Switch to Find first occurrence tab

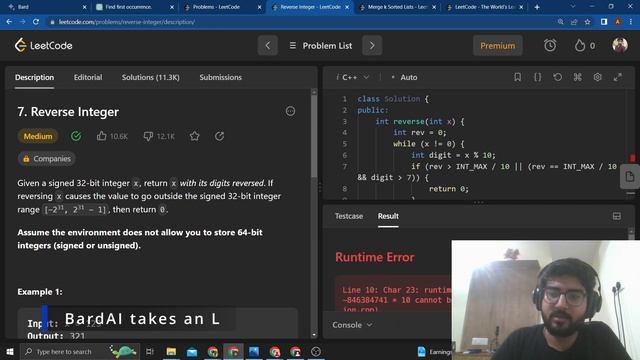click(x=135, y=7)
